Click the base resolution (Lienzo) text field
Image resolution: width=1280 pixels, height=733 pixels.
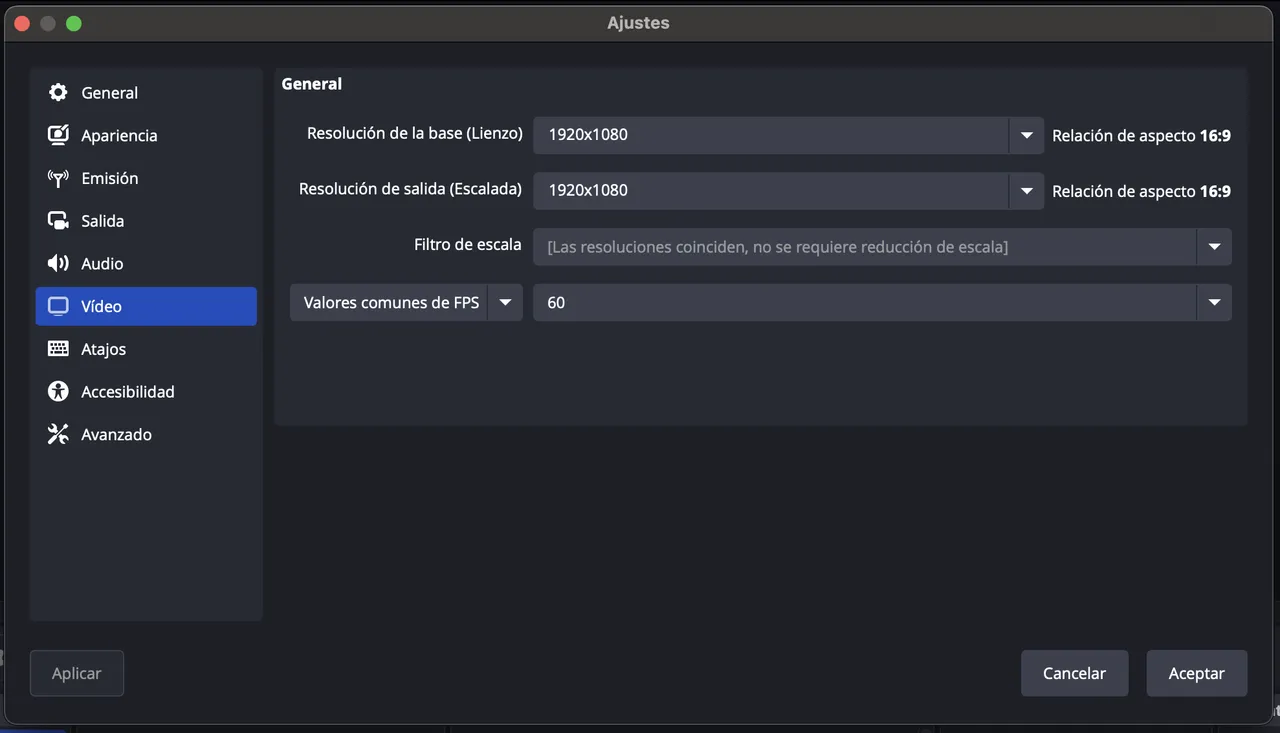(x=771, y=135)
